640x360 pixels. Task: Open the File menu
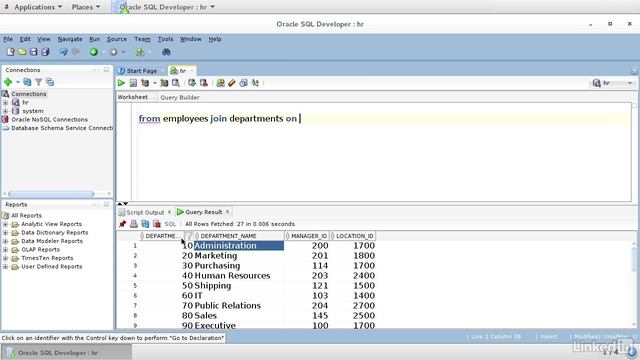coord(8,39)
